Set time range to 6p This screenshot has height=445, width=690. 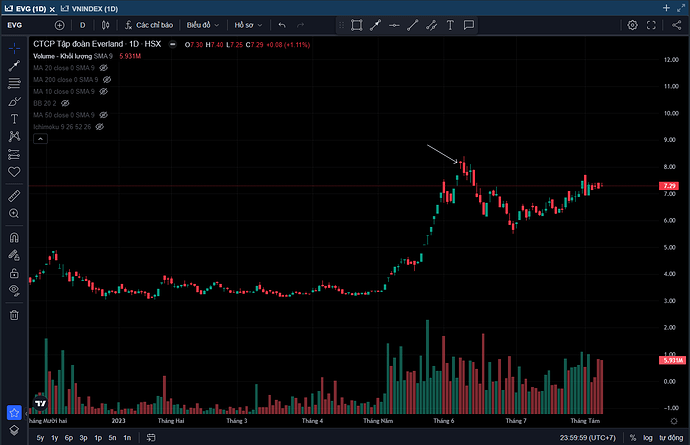pos(69,438)
